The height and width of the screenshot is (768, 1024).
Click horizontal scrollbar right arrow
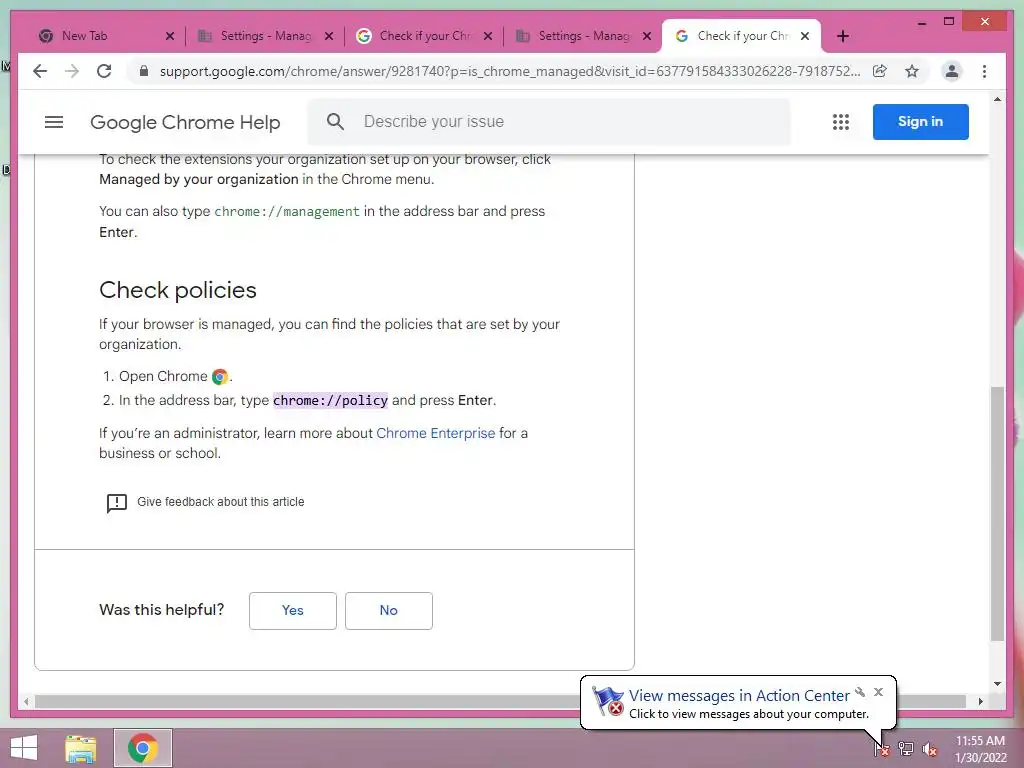click(980, 701)
